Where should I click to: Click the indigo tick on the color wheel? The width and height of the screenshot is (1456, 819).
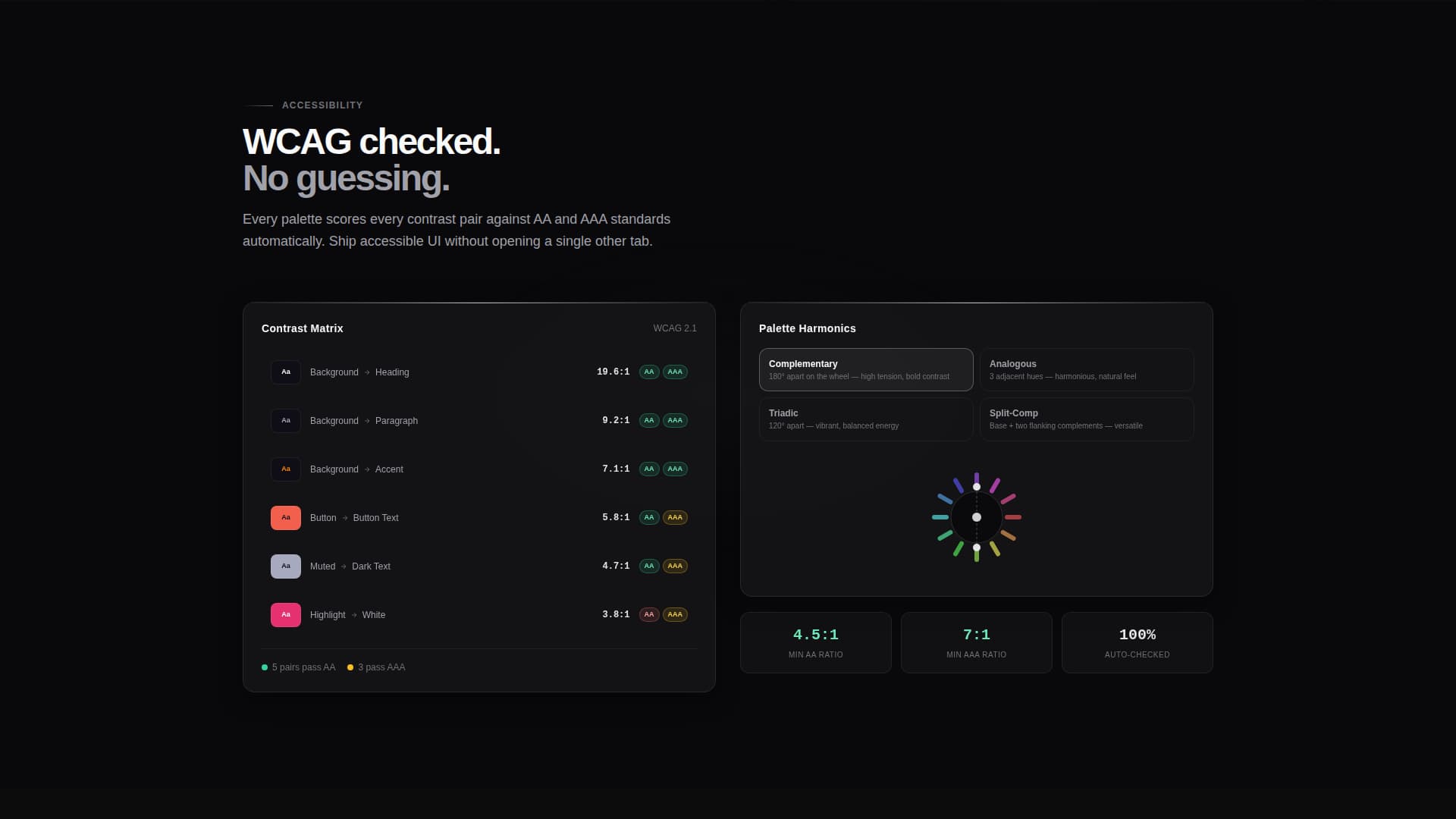pos(959,485)
